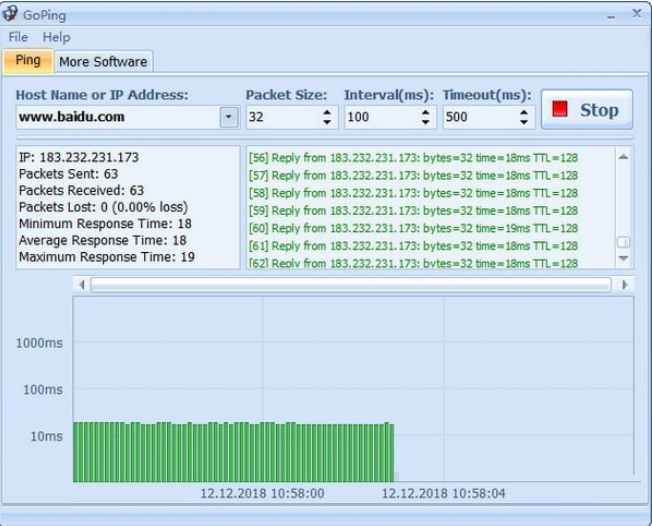Select the Ping tab

pos(28,60)
